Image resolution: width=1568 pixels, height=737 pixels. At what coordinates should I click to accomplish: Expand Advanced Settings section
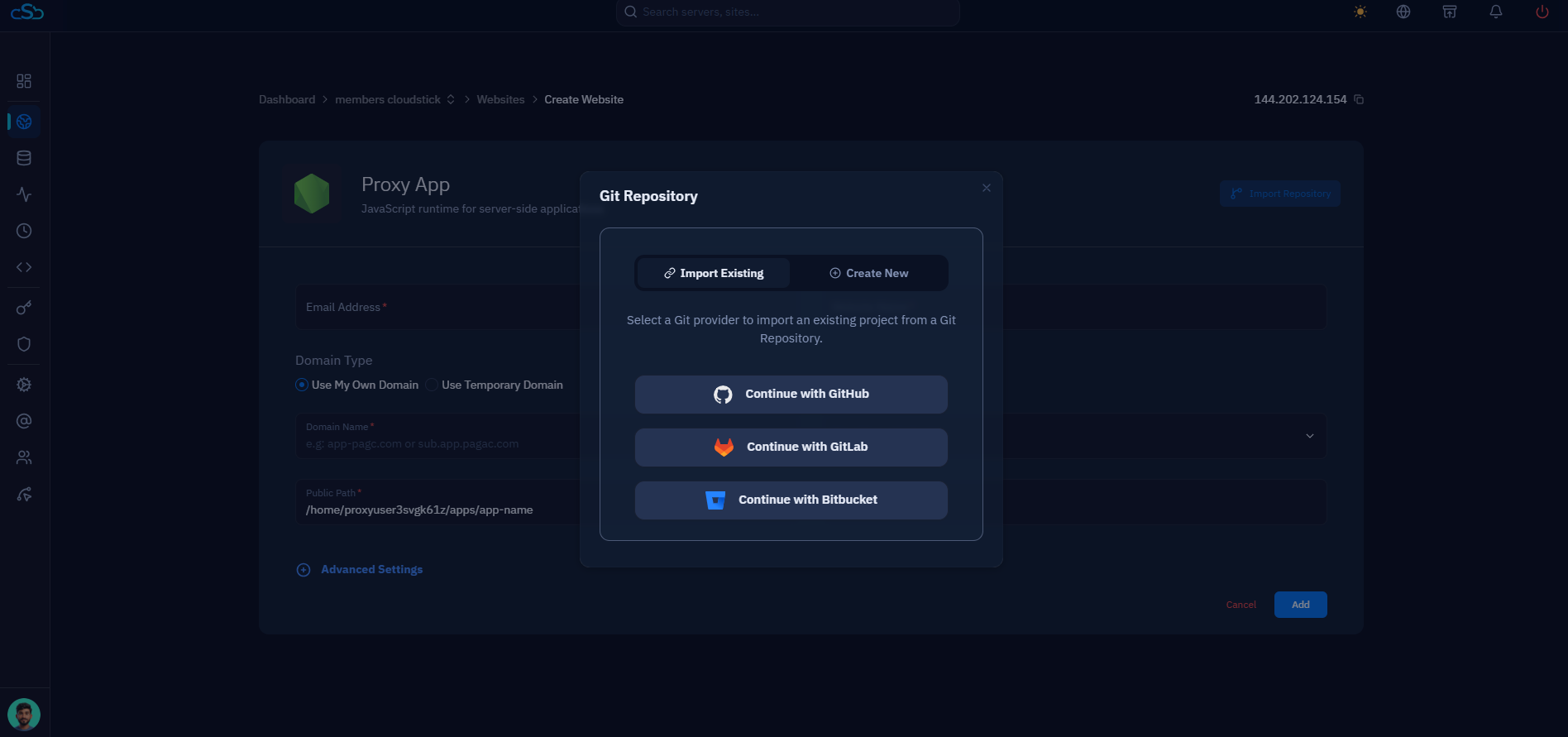click(360, 569)
